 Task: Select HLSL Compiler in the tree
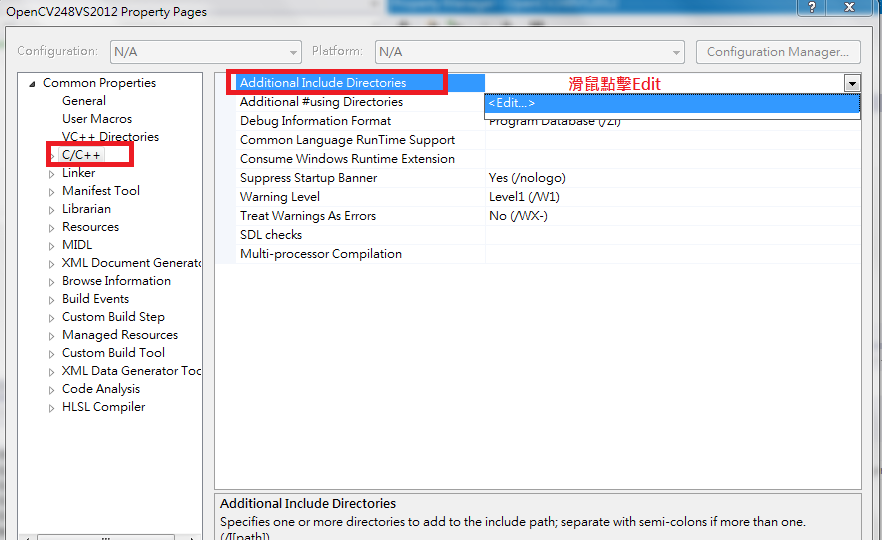104,407
